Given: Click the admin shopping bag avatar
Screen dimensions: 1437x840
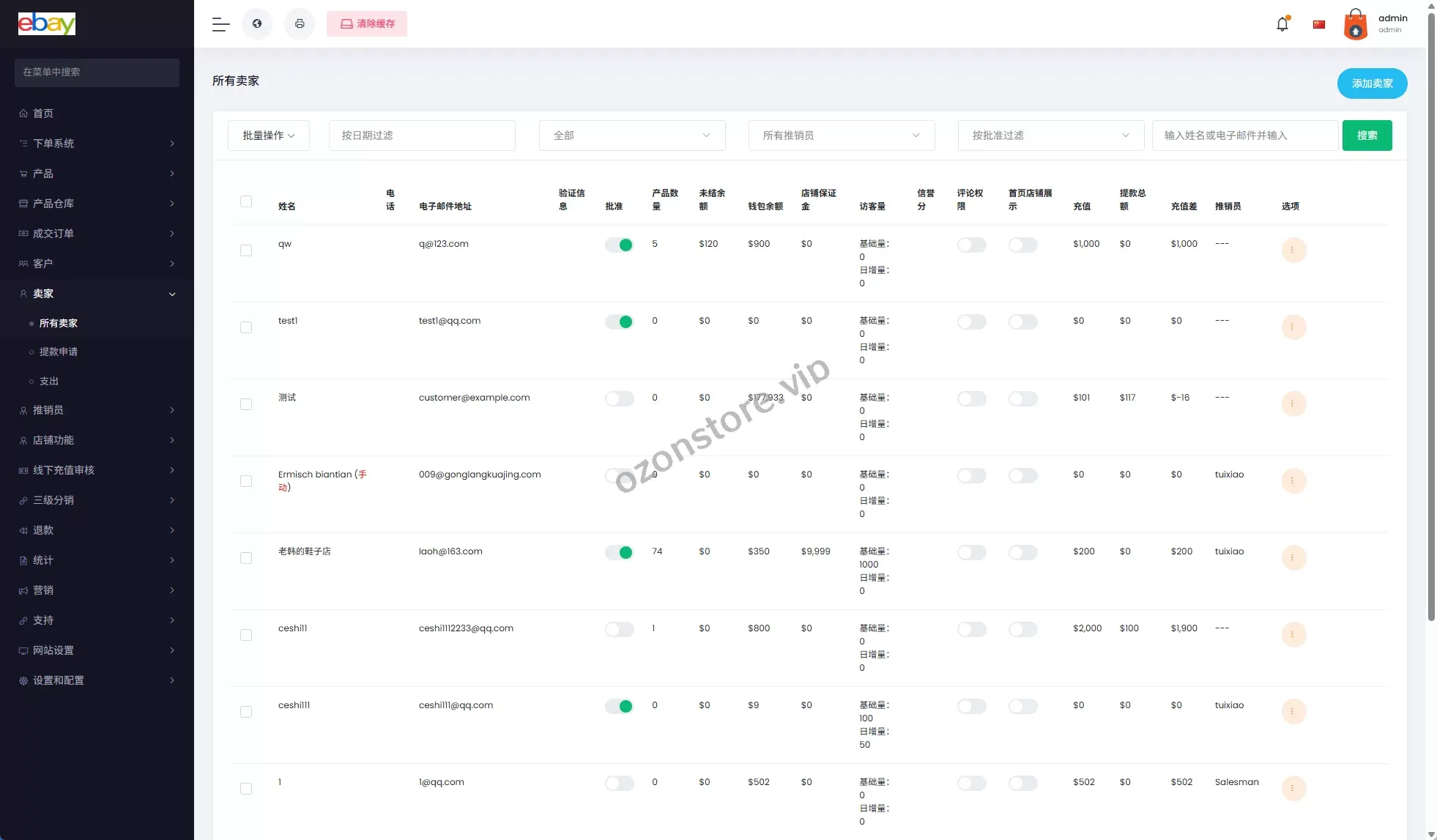Looking at the screenshot, I should tap(1356, 24).
